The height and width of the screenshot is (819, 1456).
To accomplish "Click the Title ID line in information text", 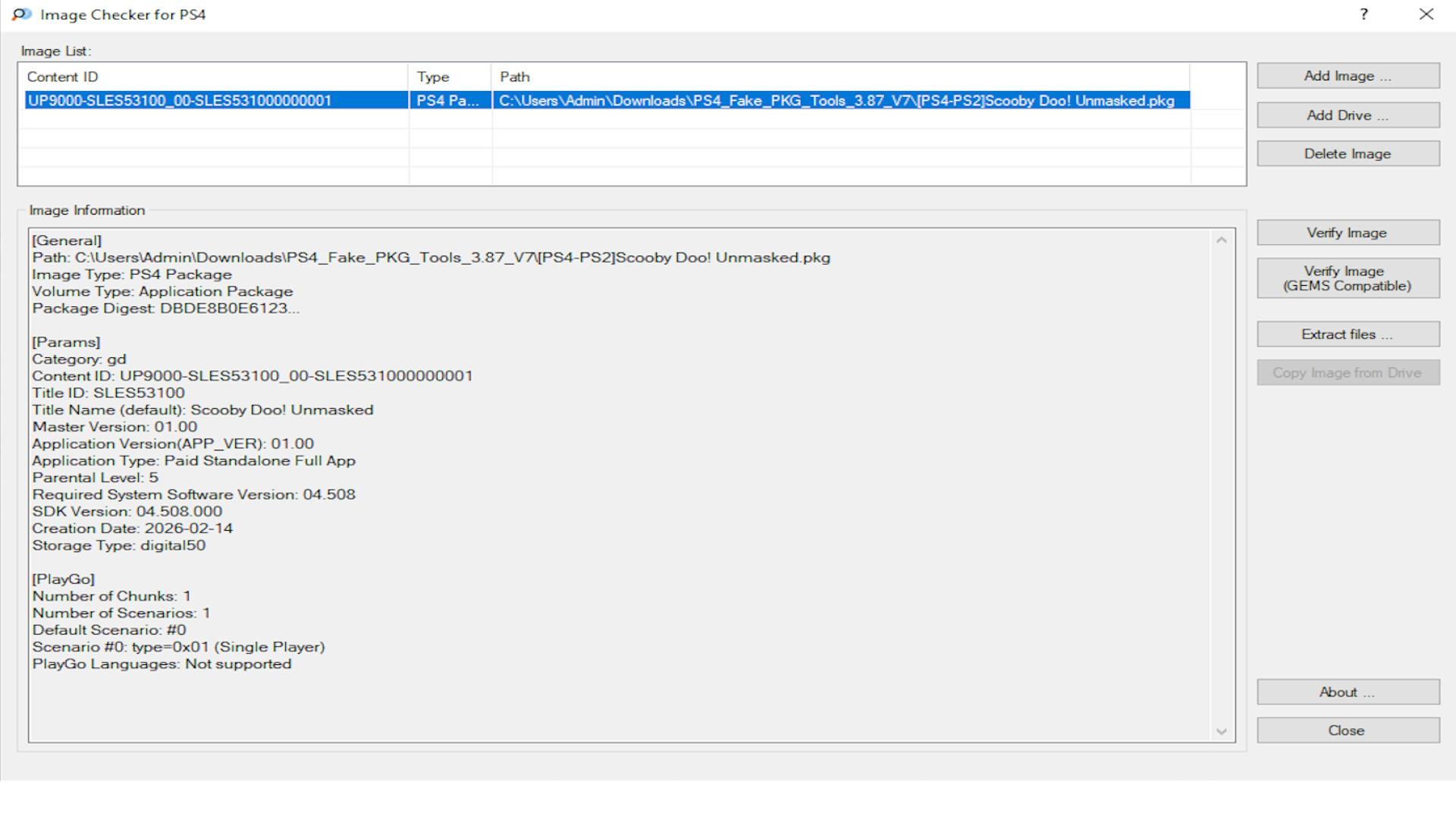I will (x=108, y=393).
